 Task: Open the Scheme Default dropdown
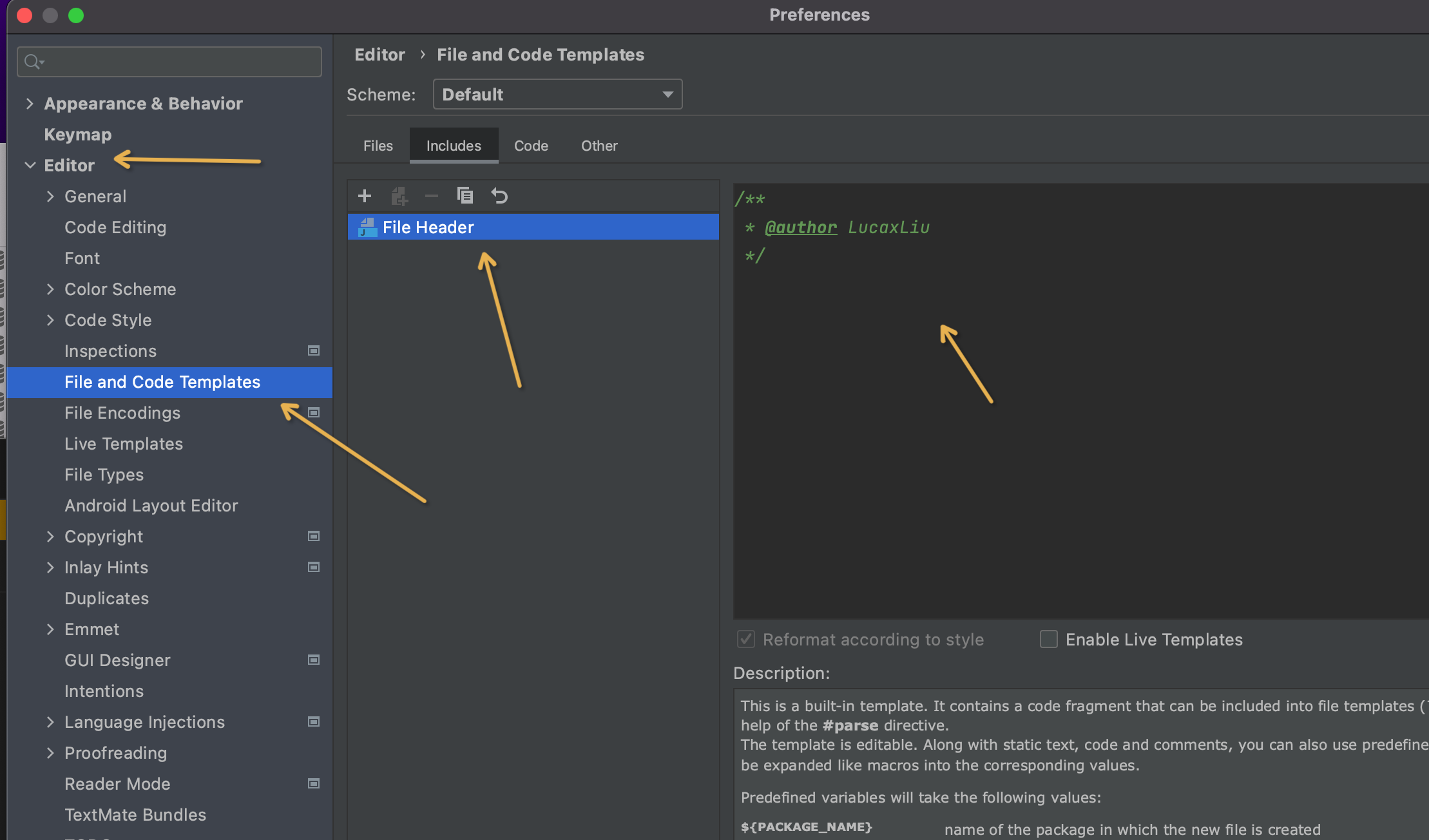[x=557, y=94]
